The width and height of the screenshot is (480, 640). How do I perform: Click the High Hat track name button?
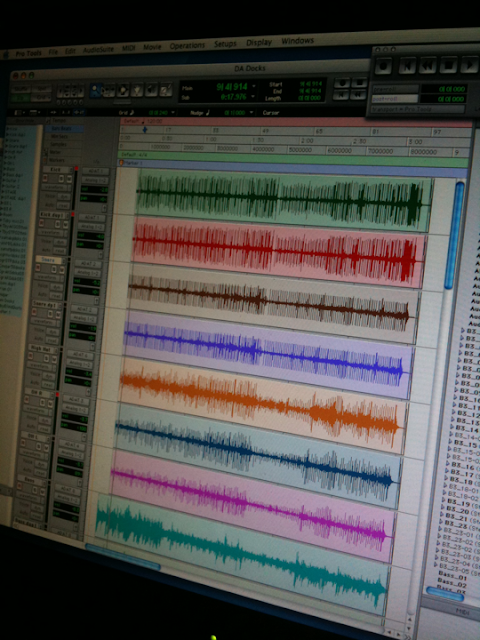tap(41, 349)
